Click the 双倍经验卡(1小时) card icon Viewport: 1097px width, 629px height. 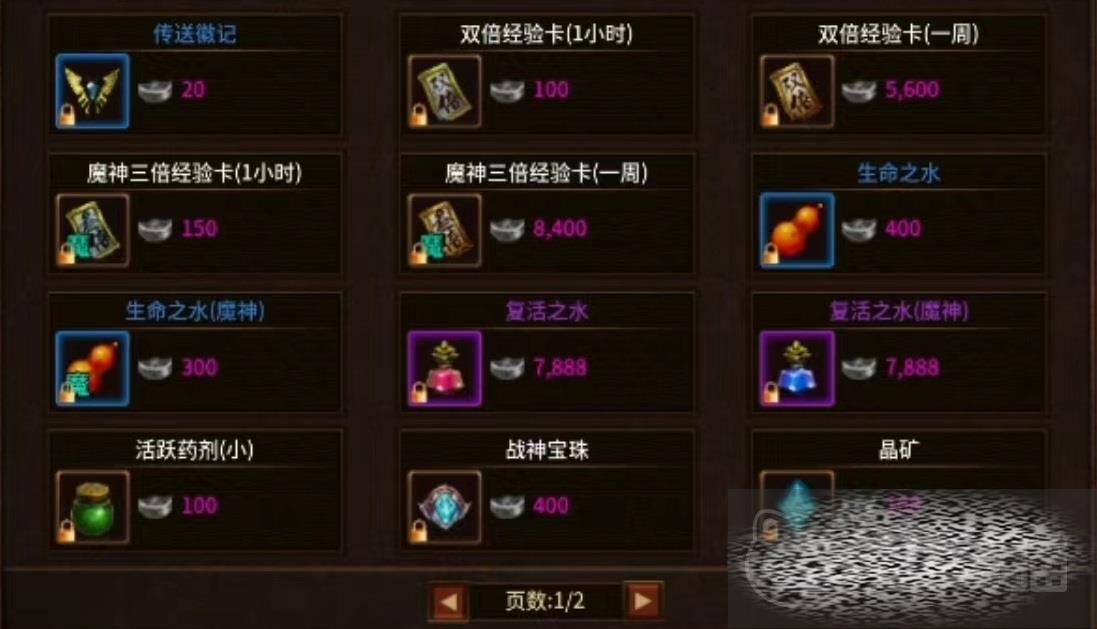point(444,91)
